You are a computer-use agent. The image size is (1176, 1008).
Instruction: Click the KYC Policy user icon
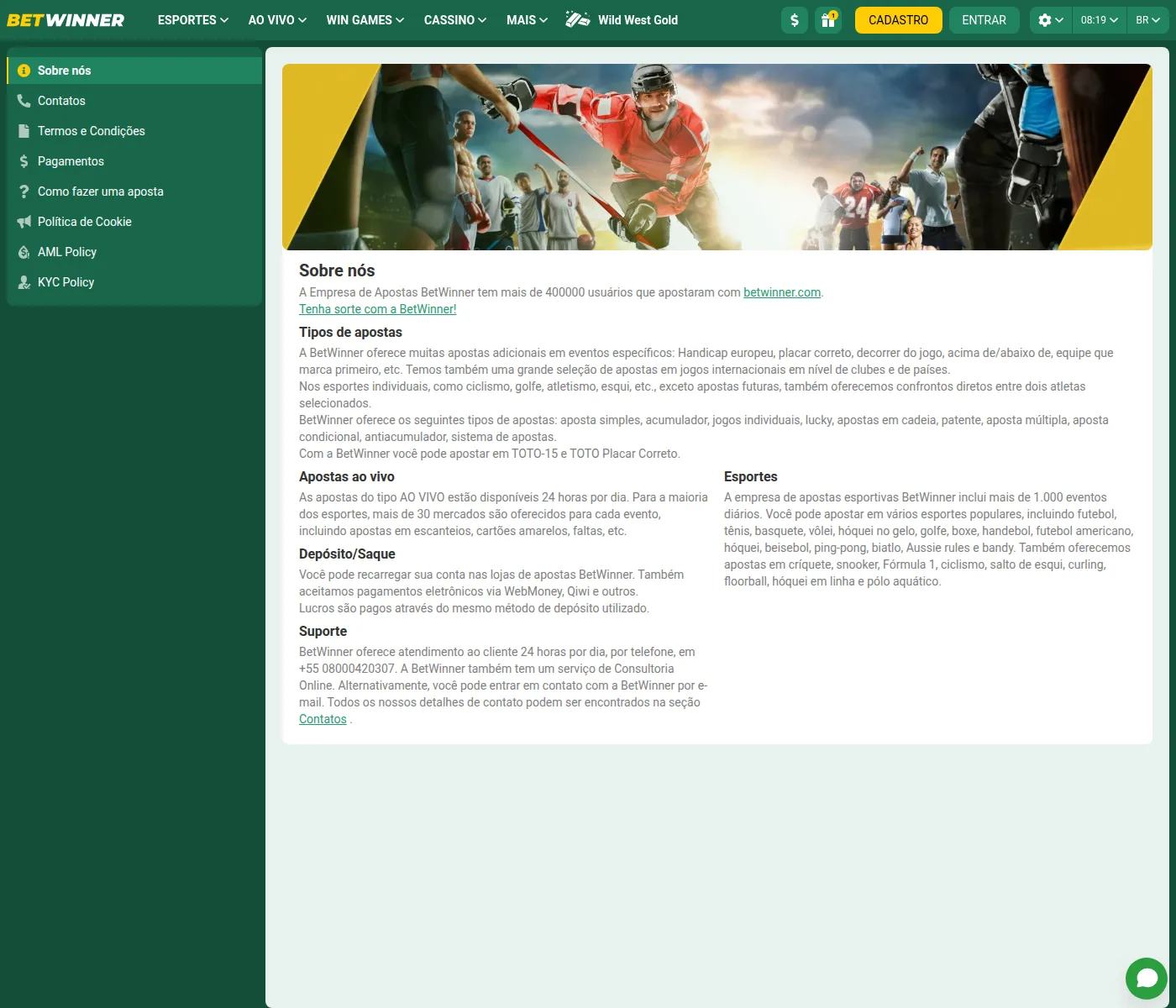(x=24, y=282)
